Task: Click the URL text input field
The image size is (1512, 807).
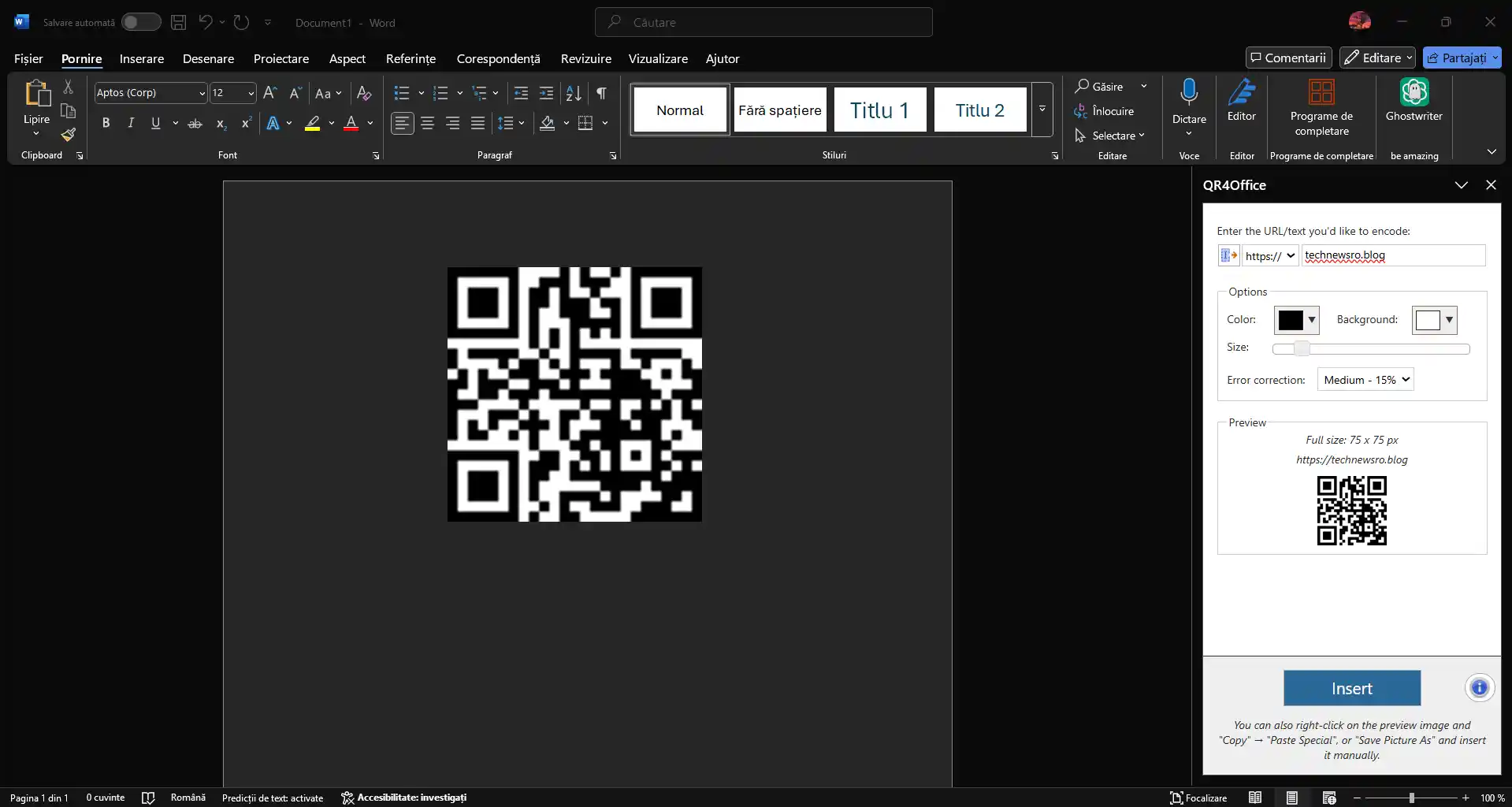Action: 1392,255
